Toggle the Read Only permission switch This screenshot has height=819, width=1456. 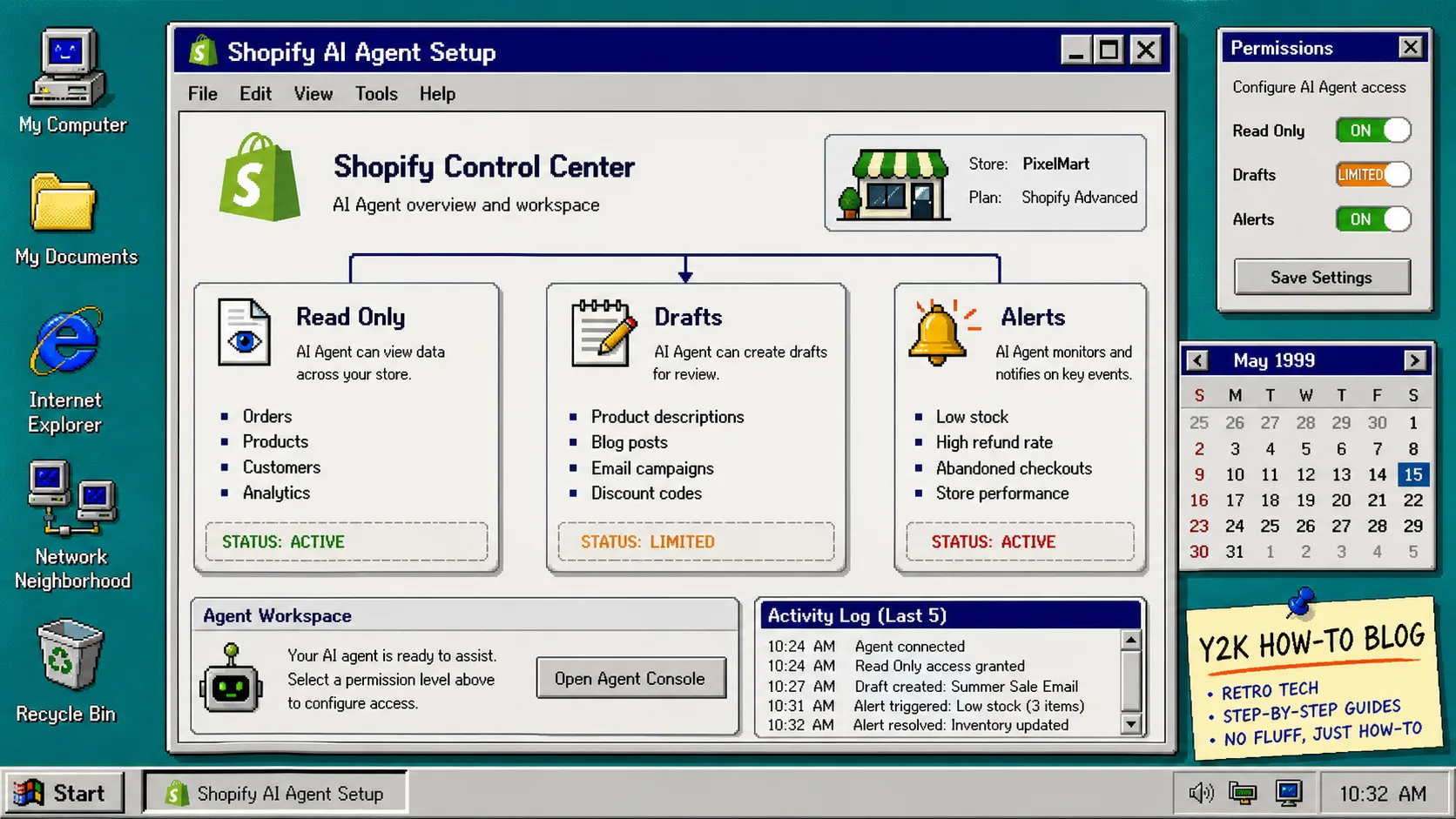pos(1373,131)
